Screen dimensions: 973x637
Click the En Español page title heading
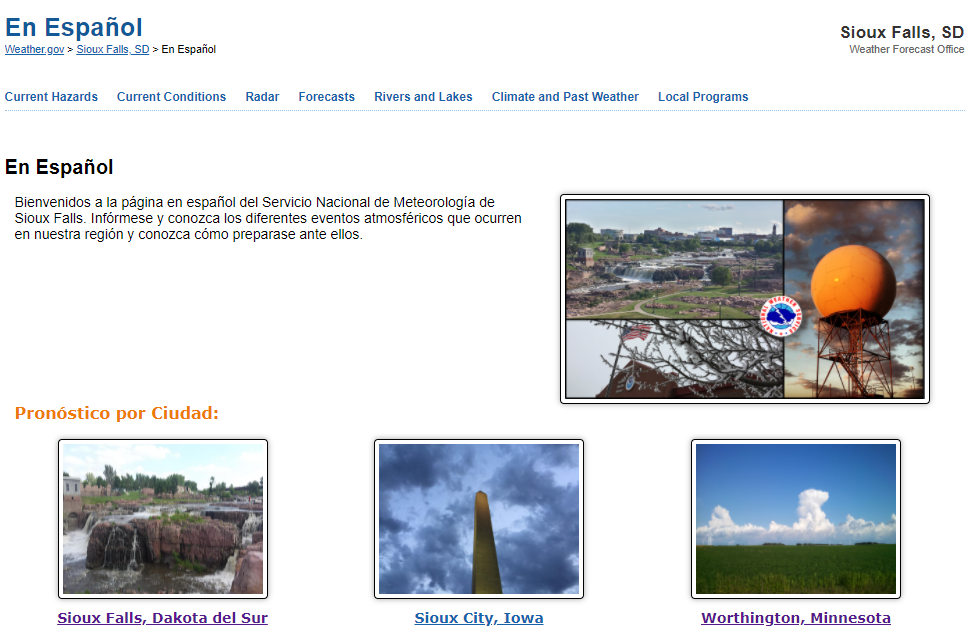[x=74, y=27]
